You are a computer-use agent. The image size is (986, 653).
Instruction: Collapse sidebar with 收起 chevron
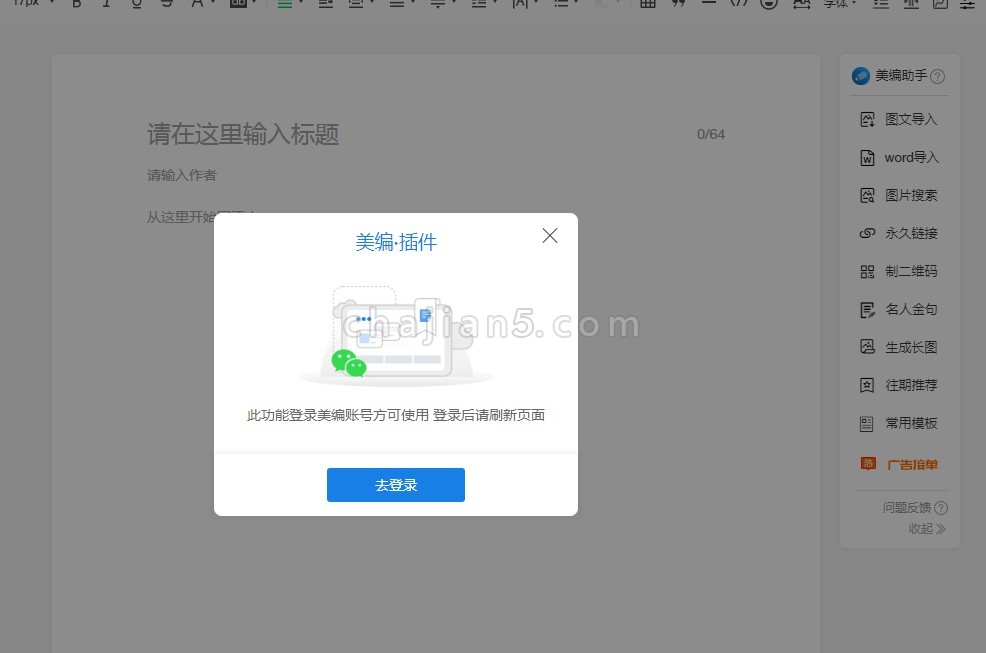pos(927,528)
